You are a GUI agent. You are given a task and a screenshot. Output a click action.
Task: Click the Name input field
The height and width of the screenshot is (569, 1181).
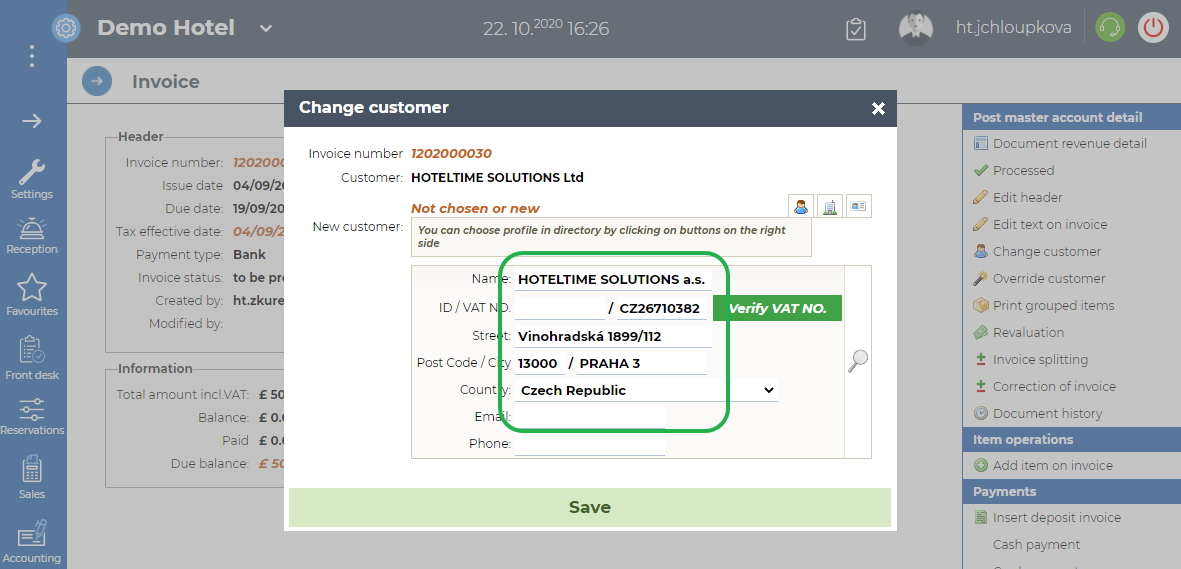[613, 279]
